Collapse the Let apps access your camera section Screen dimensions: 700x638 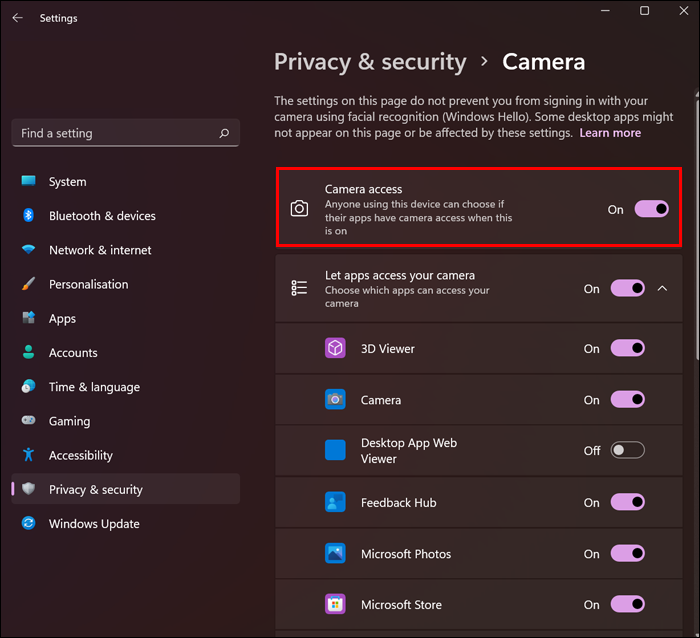[x=662, y=288]
